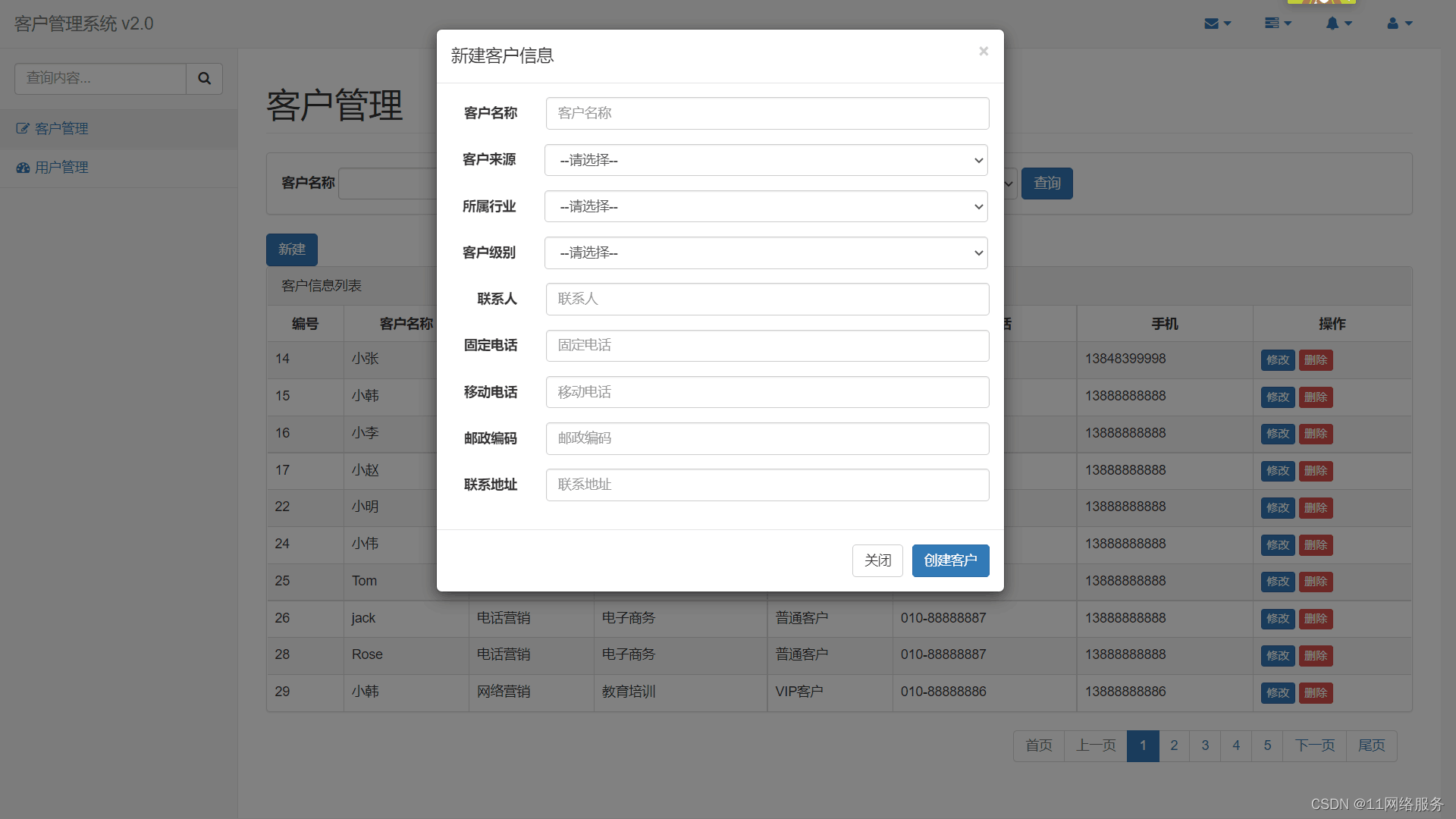Open the 客户来源 dropdown

[x=766, y=160]
